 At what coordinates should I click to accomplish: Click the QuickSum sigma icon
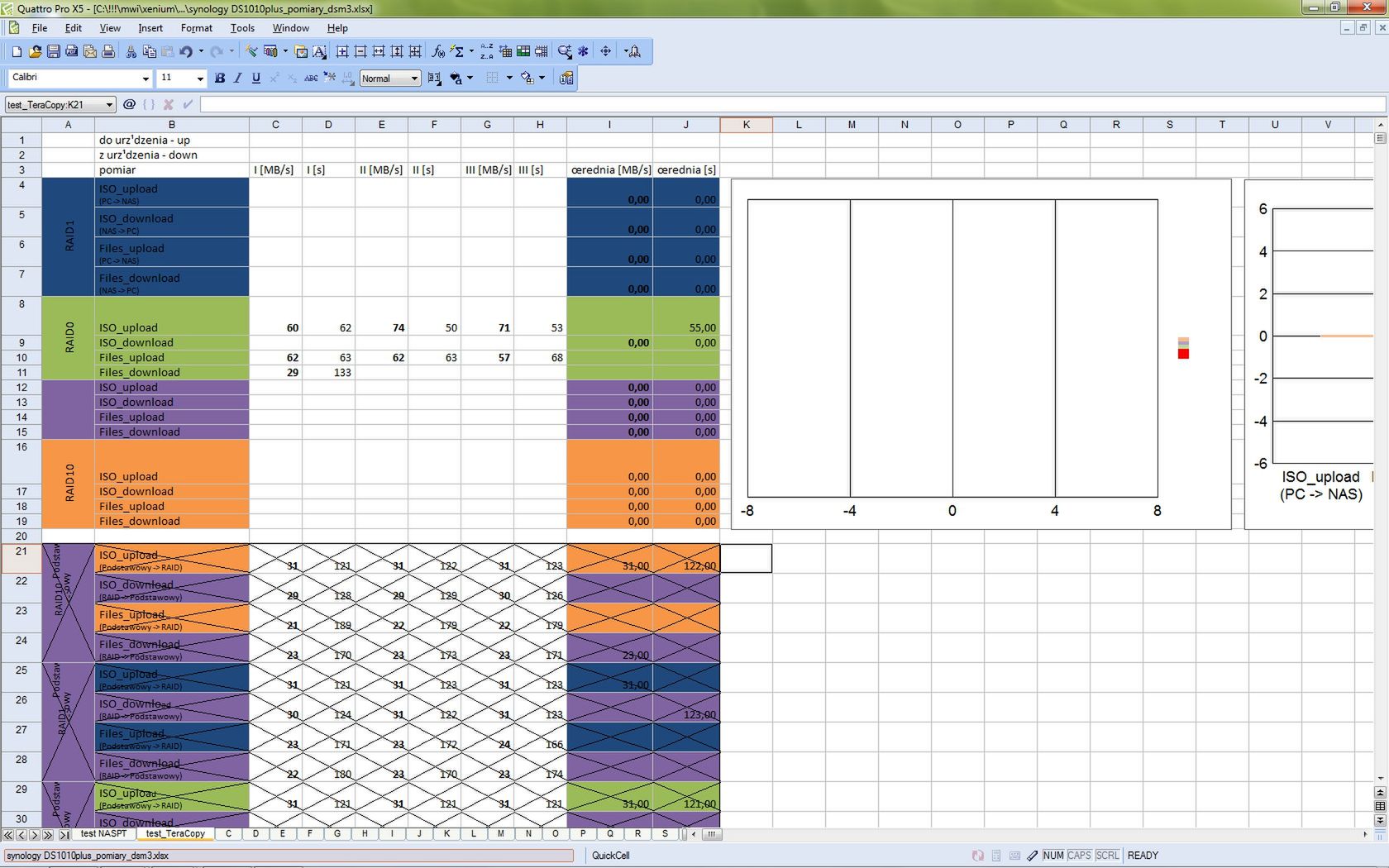point(456,51)
